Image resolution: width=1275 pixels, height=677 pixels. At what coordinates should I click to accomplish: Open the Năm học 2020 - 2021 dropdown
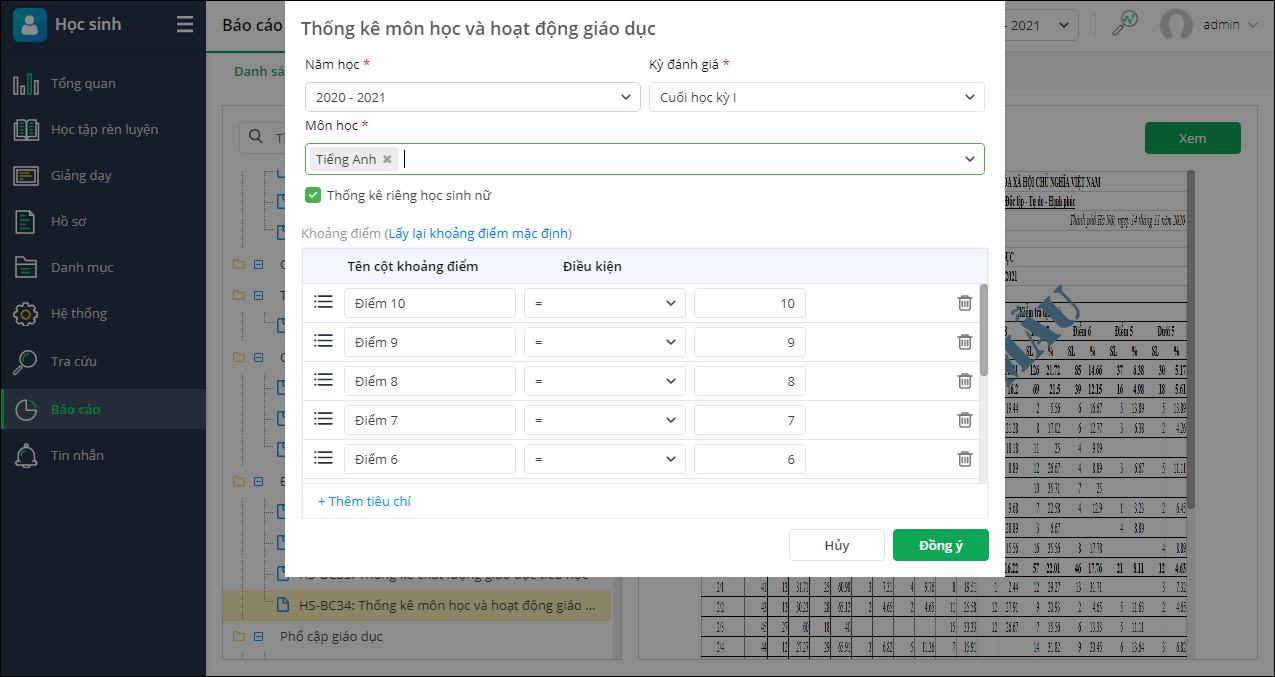(x=472, y=97)
